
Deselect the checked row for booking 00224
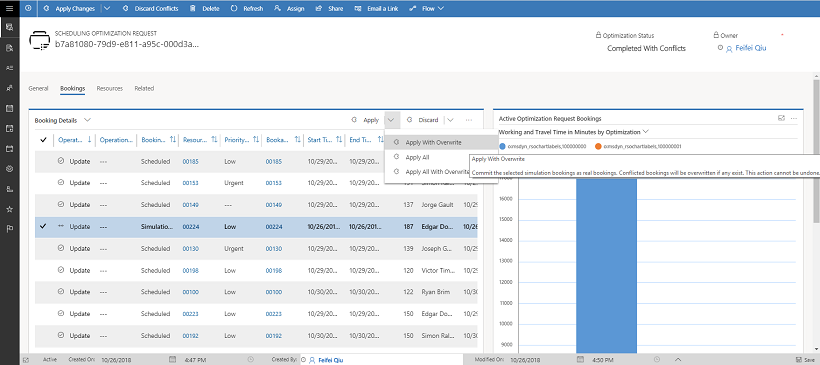pos(43,226)
